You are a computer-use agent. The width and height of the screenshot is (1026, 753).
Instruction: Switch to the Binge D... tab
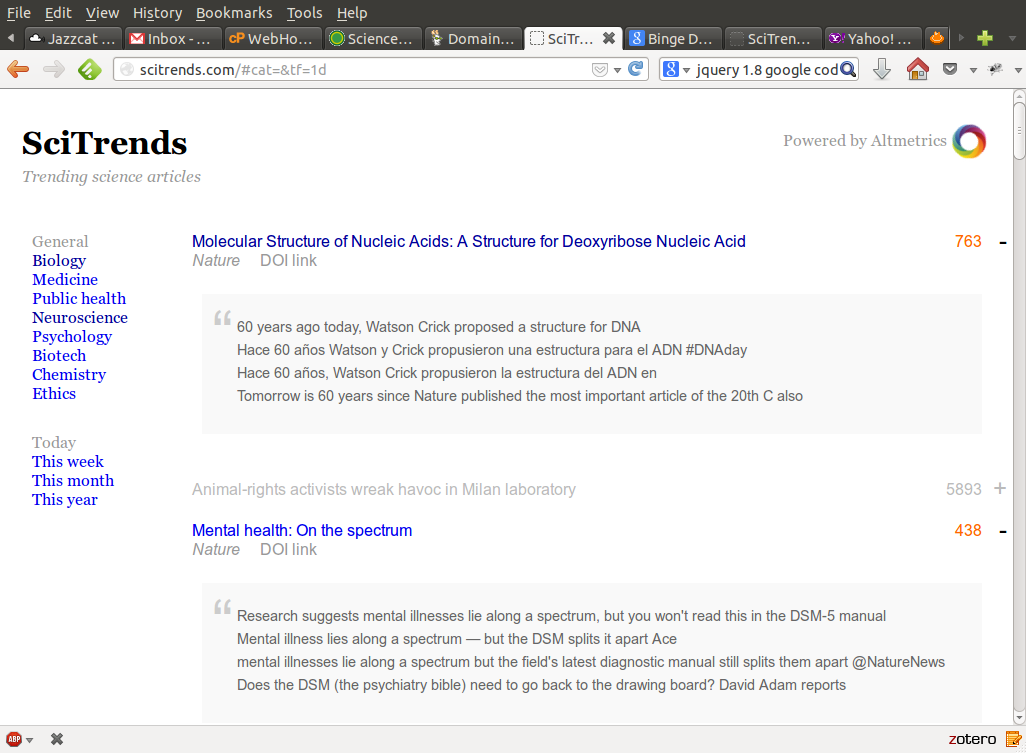[673, 39]
